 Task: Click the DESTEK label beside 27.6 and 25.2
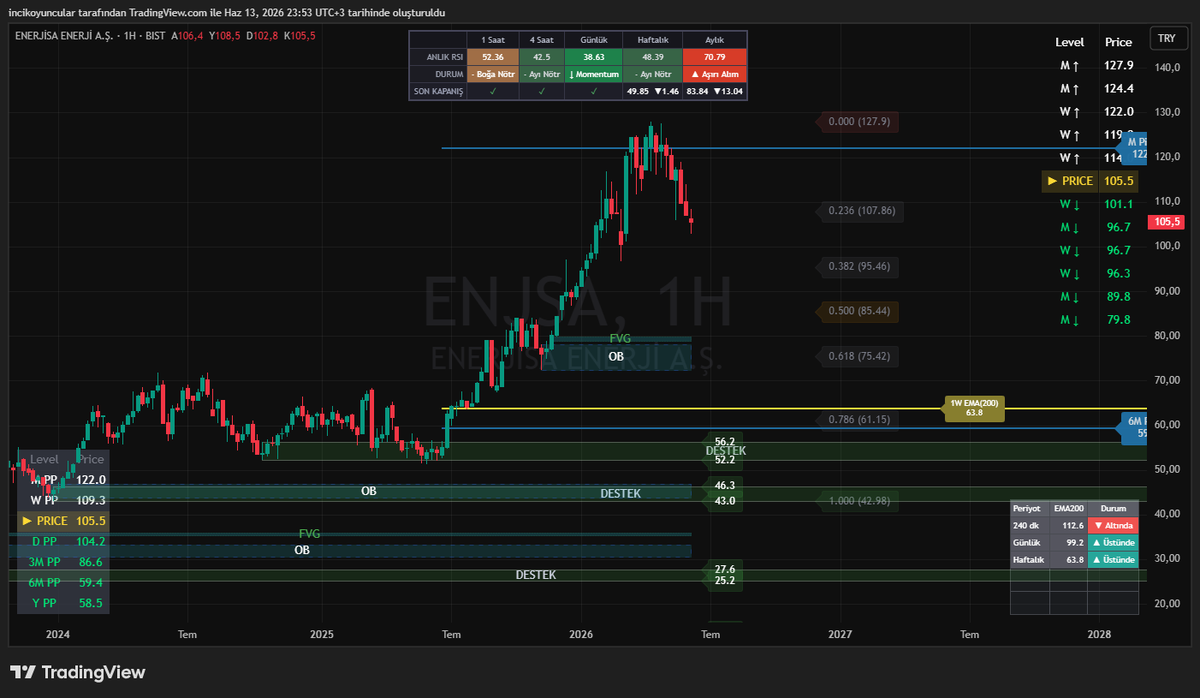(536, 575)
